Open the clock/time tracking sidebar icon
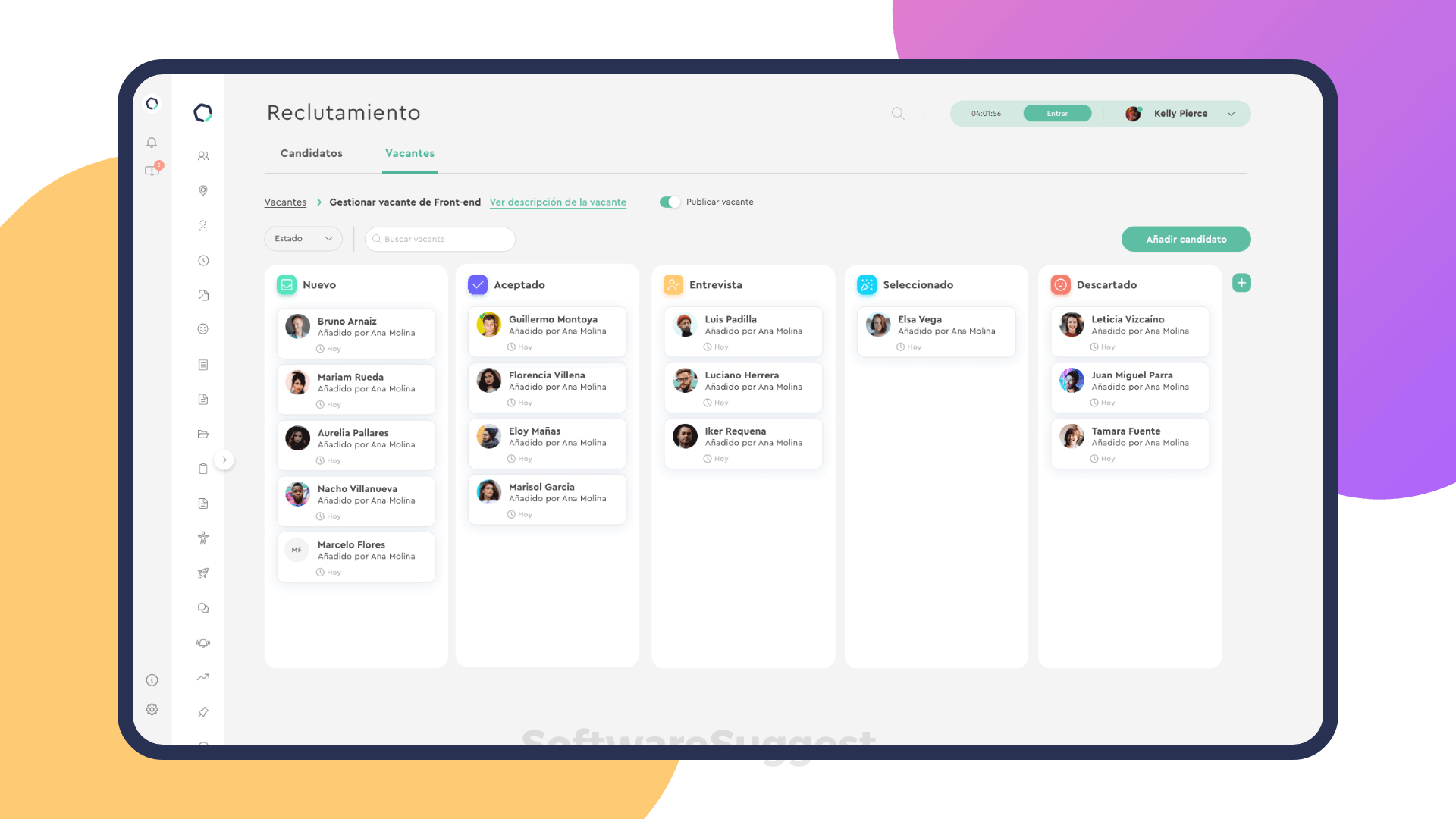This screenshot has width=1456, height=819. coord(202,260)
